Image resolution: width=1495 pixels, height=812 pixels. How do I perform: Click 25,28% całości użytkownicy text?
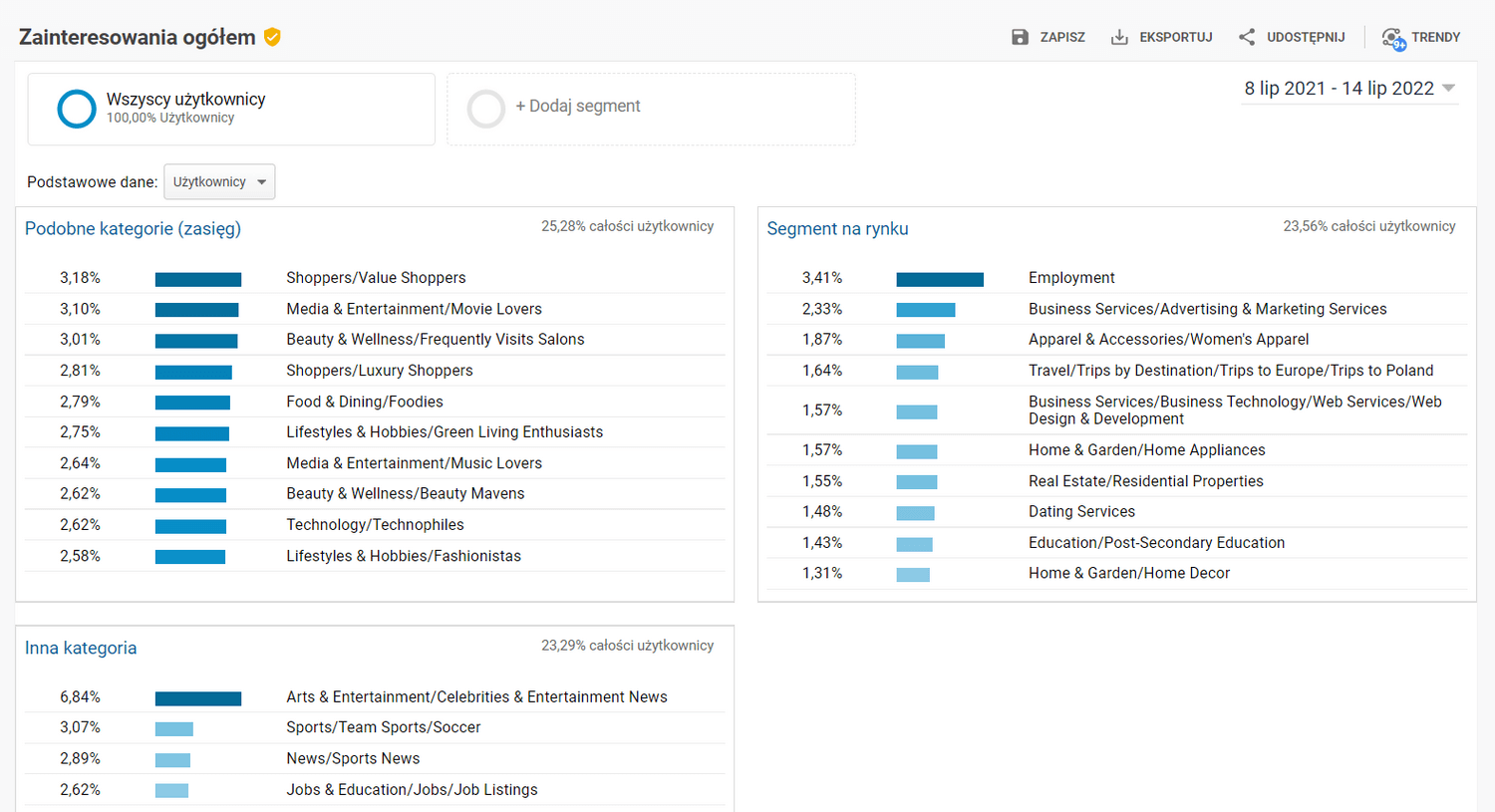click(627, 226)
